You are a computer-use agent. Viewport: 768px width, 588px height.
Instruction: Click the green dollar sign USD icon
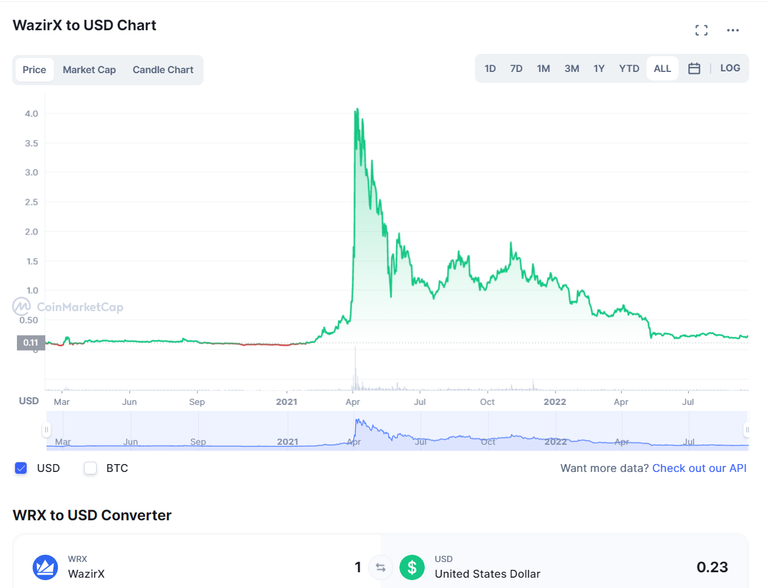(x=412, y=567)
